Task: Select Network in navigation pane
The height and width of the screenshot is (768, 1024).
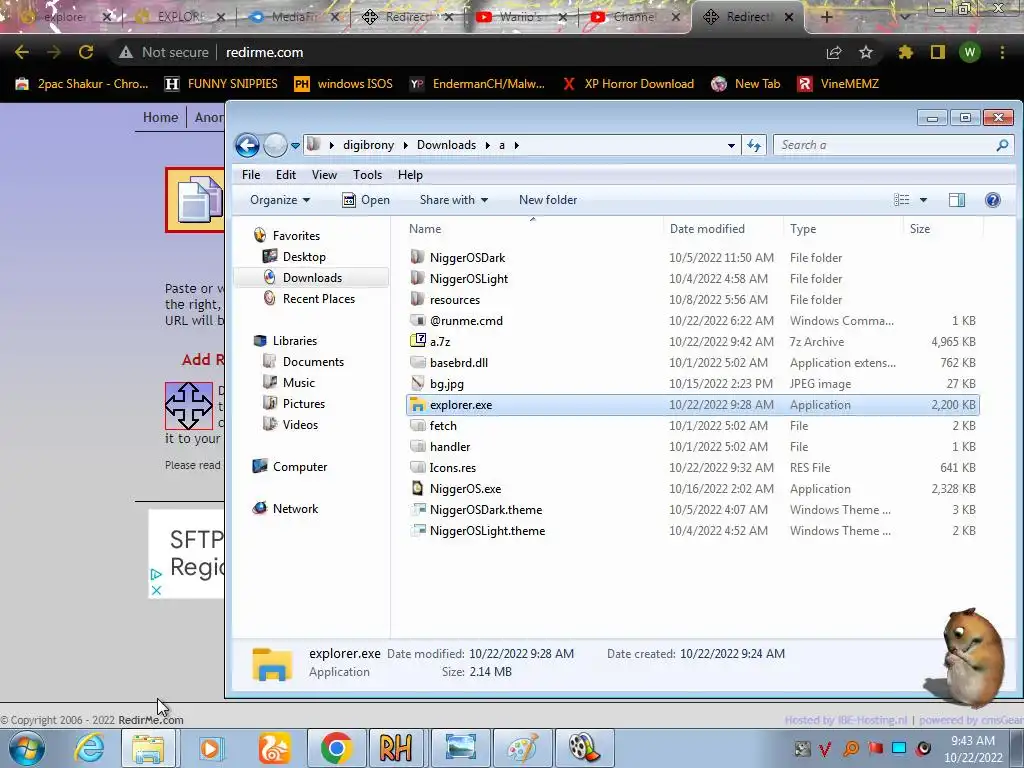Action: click(295, 508)
